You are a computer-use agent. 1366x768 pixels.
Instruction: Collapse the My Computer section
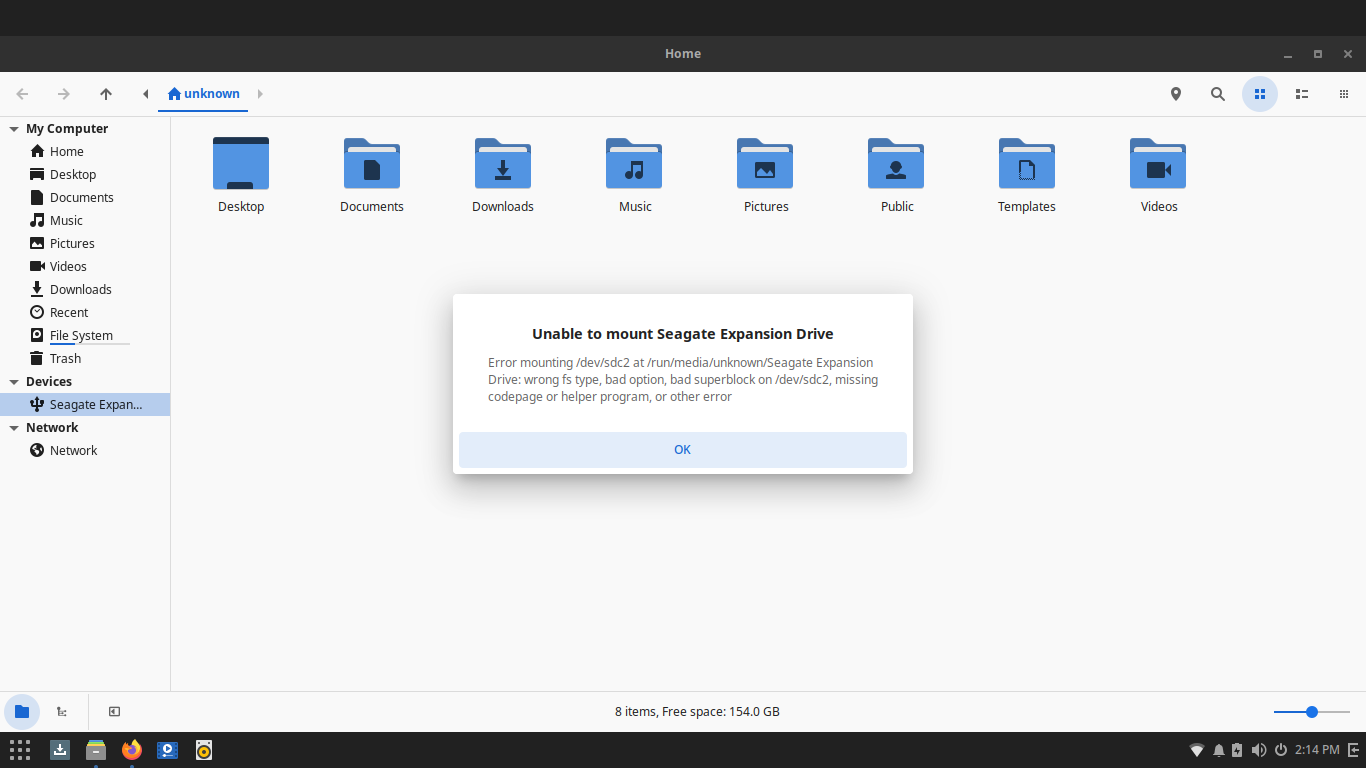pyautogui.click(x=14, y=129)
